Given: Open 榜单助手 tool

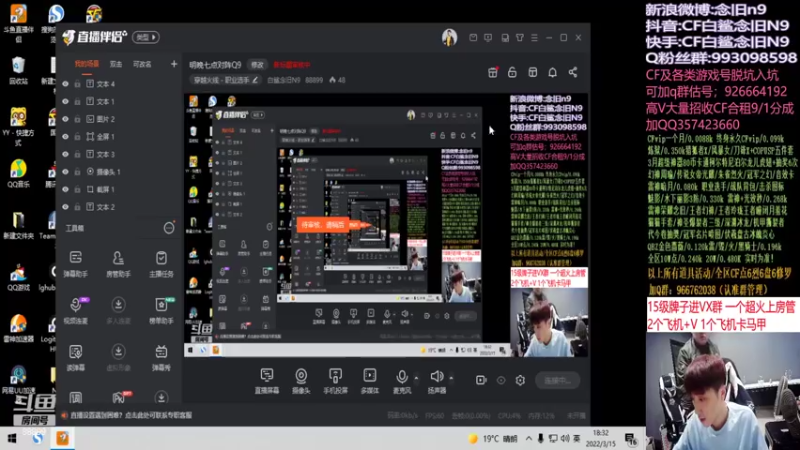Looking at the screenshot, I should click(x=161, y=310).
